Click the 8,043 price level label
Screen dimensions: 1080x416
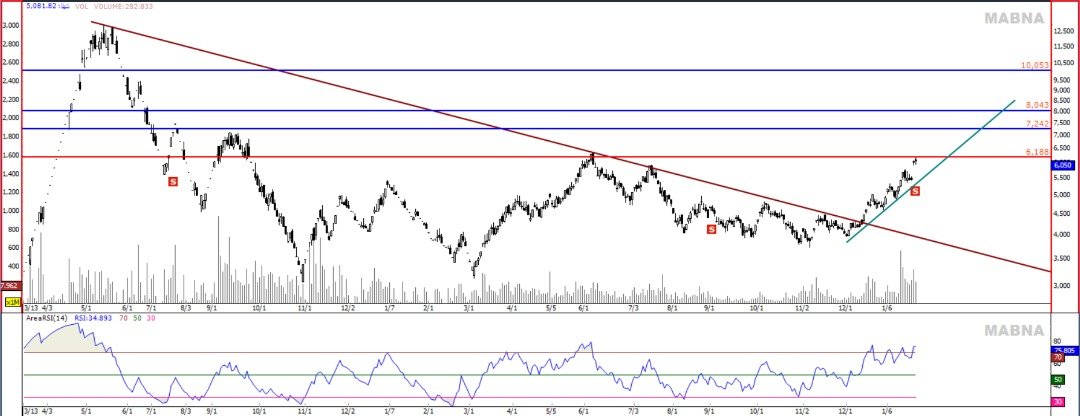[1035, 104]
